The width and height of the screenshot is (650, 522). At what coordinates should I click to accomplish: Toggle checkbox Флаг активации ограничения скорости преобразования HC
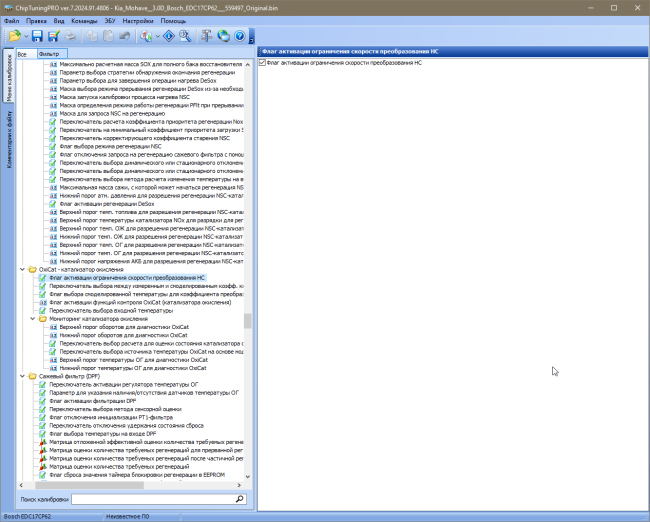(262, 63)
